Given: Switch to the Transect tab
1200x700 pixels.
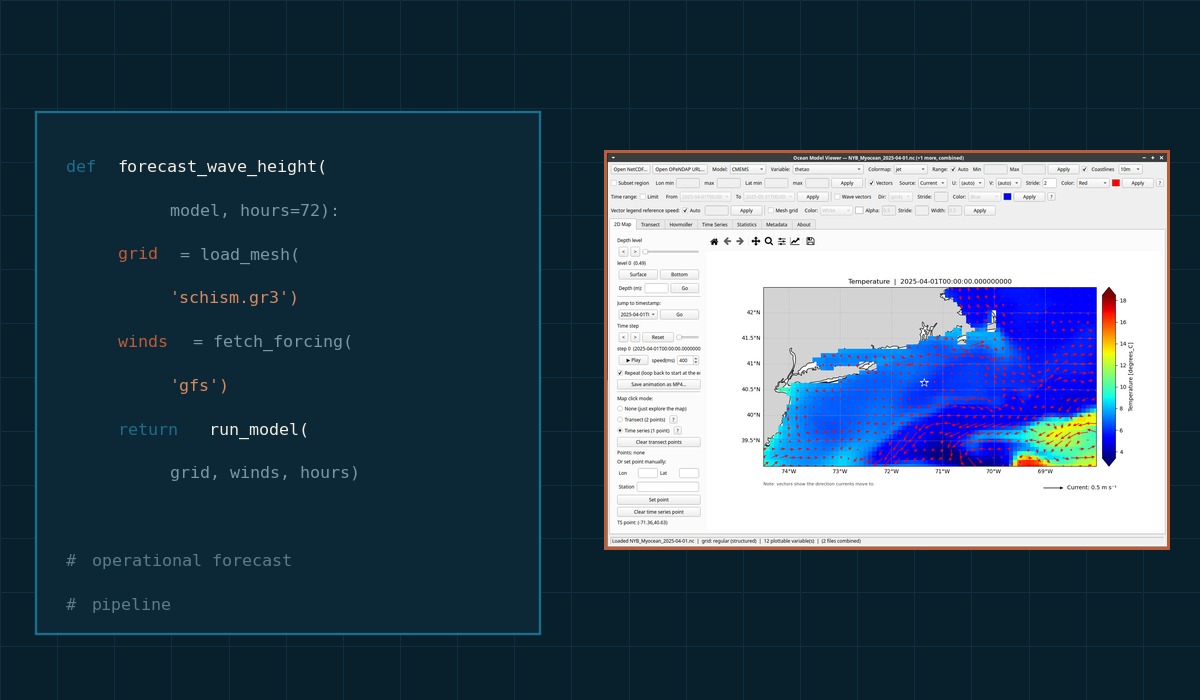Looking at the screenshot, I should click(x=650, y=224).
